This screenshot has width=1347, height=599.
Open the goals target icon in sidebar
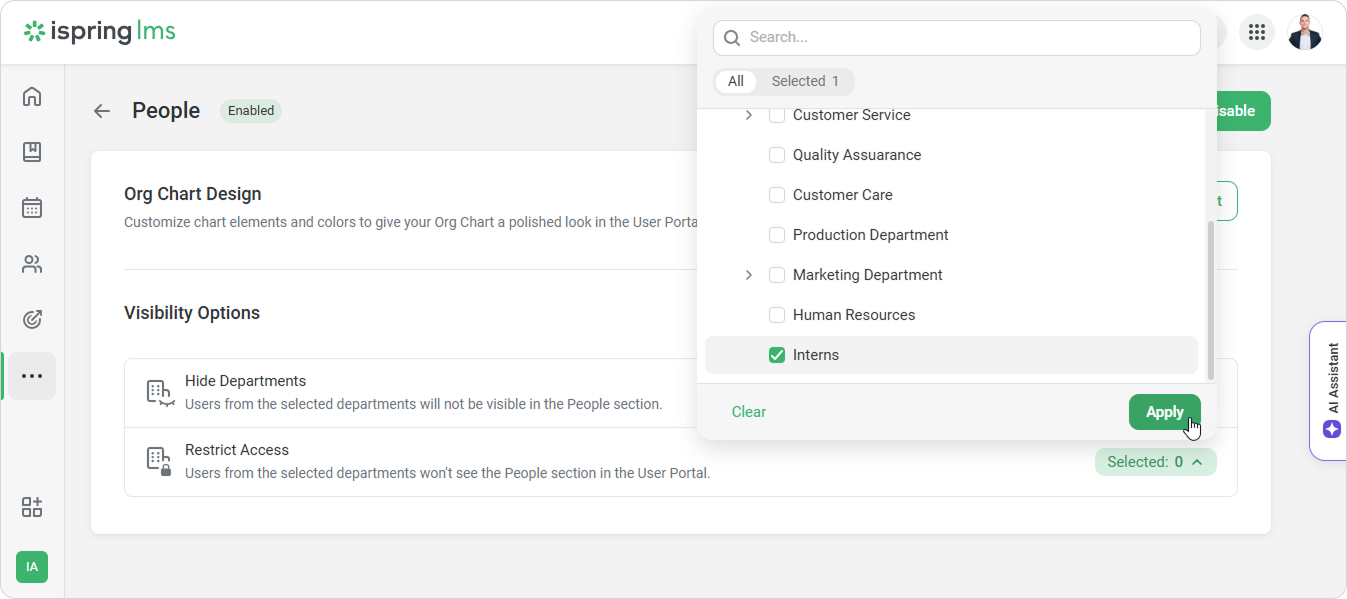(x=32, y=320)
